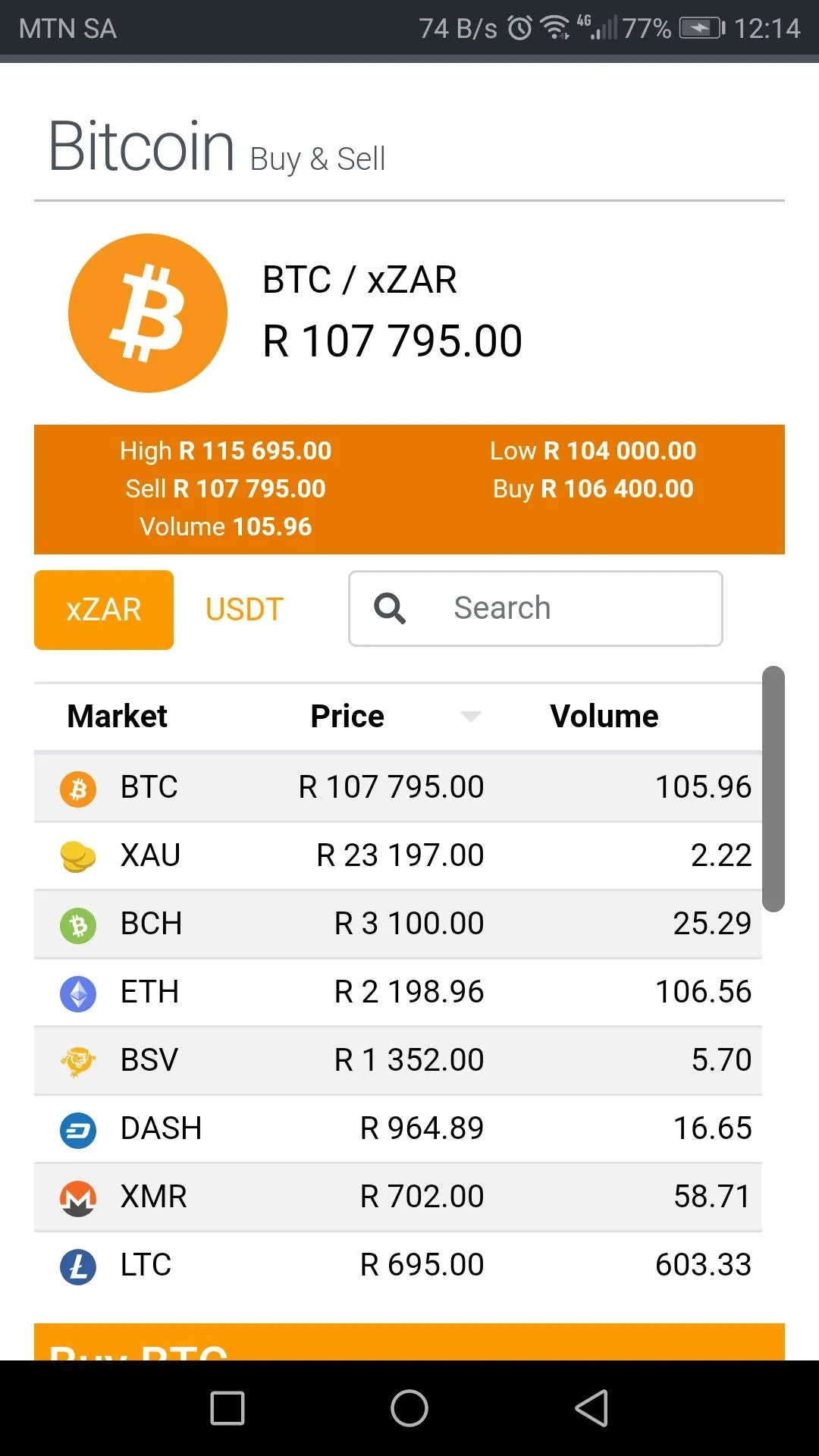
Task: Click the XAU gold coins icon
Action: click(78, 857)
